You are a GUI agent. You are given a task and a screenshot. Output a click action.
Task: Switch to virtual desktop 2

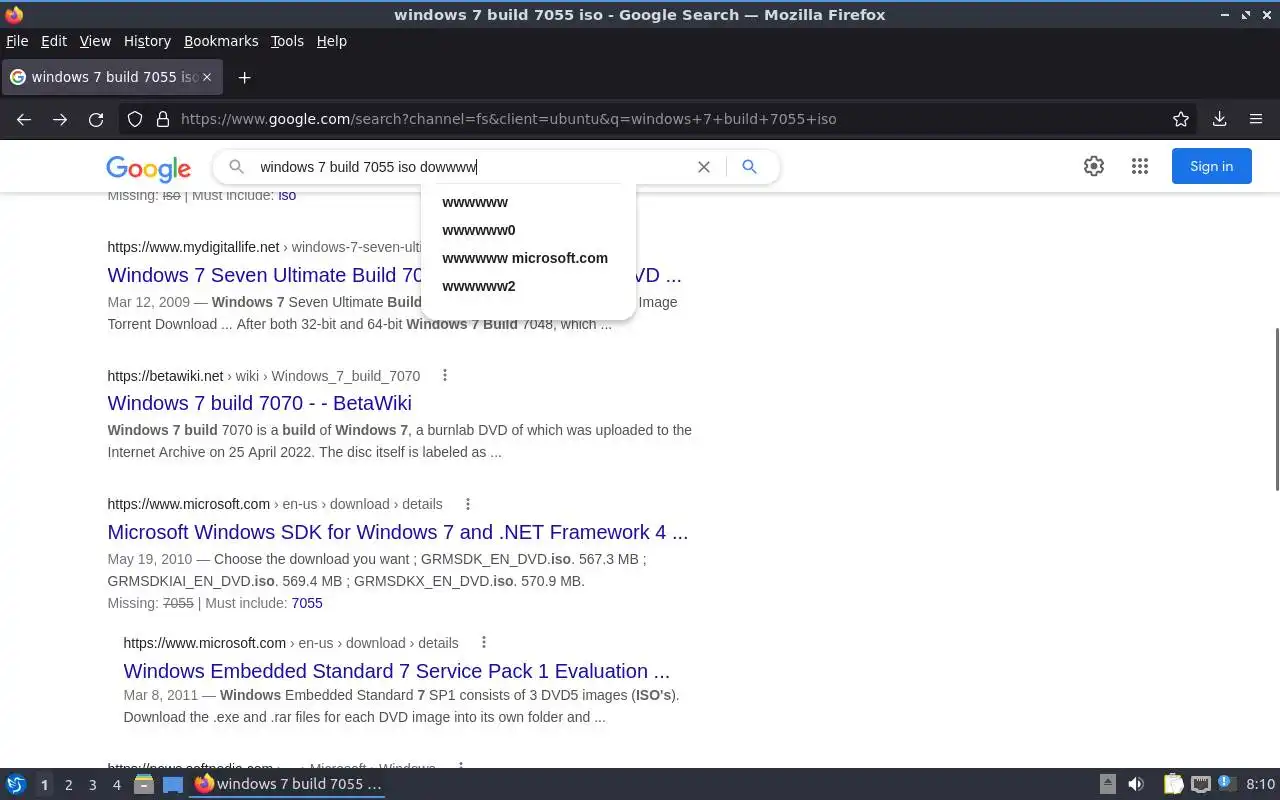(x=68, y=785)
